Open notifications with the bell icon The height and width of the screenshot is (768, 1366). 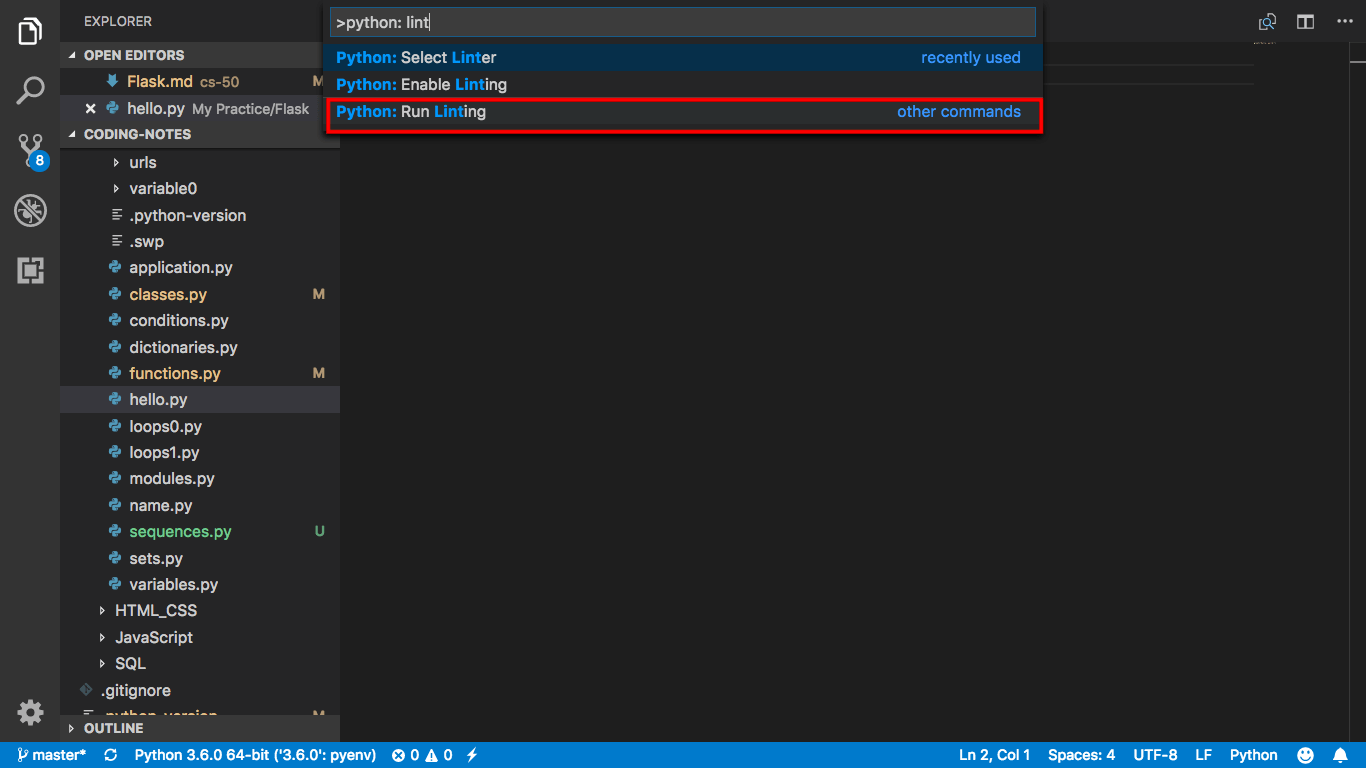1340,755
